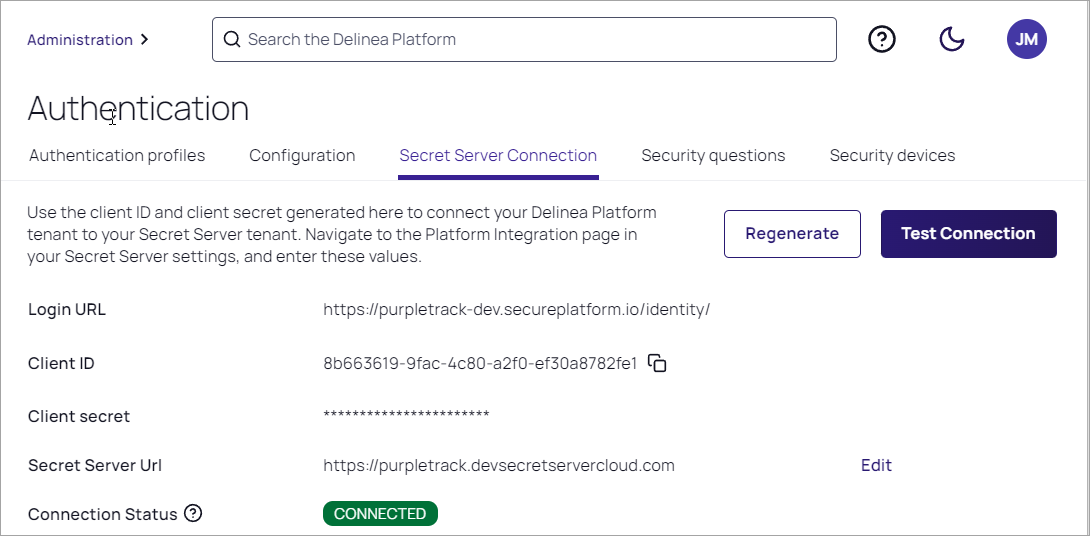Copy the Client ID to clipboard
This screenshot has height=536, width=1090.
pyautogui.click(x=657, y=363)
